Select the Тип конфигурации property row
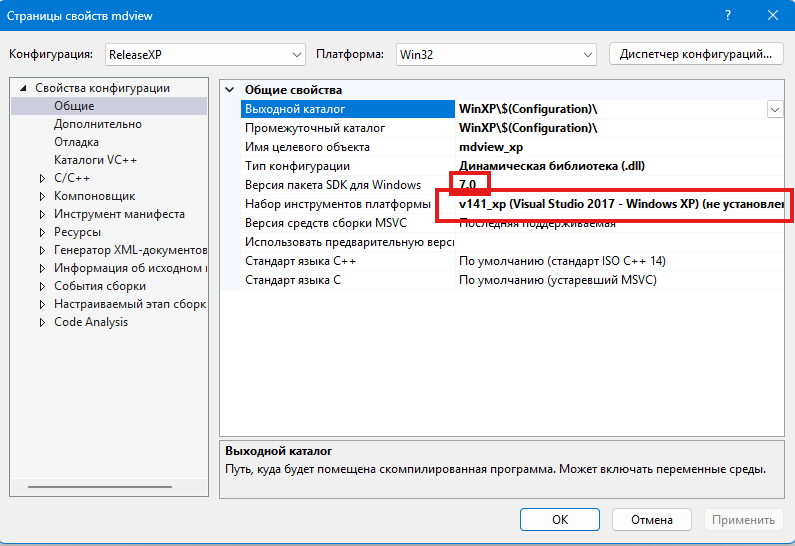Image resolution: width=795 pixels, height=546 pixels. (x=340, y=166)
